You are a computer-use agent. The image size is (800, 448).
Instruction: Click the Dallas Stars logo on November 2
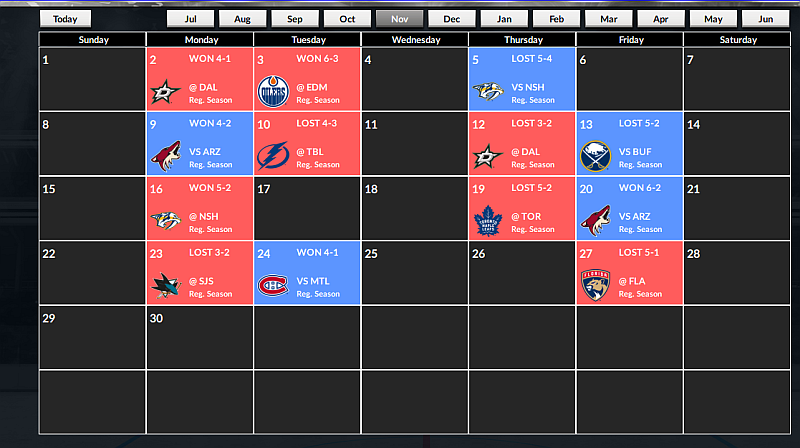[164, 93]
